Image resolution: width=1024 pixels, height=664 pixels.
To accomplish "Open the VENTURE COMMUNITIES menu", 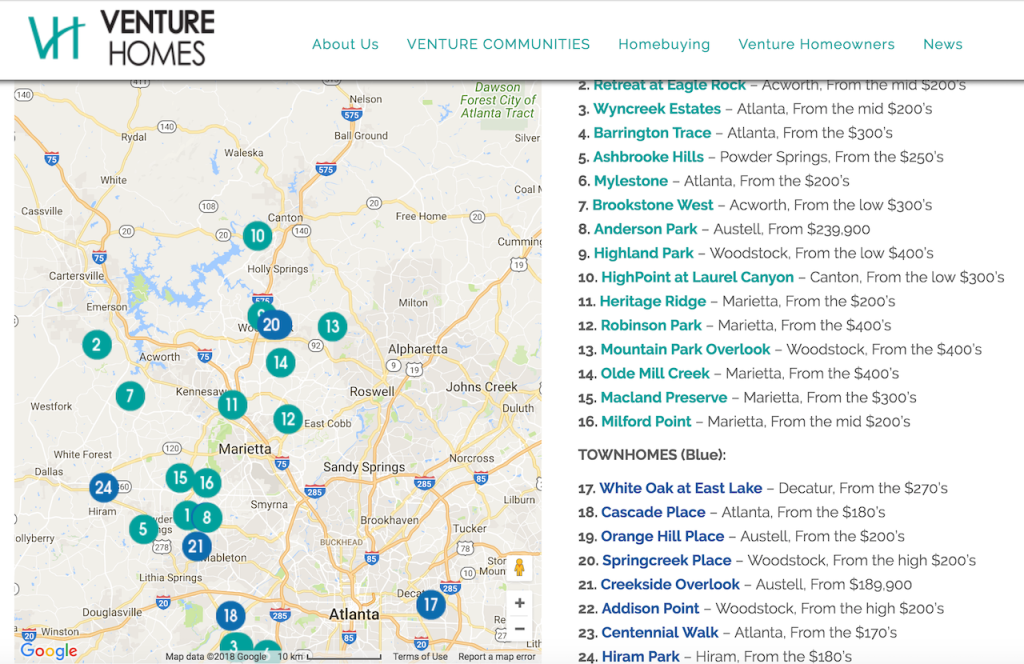I will [x=498, y=44].
